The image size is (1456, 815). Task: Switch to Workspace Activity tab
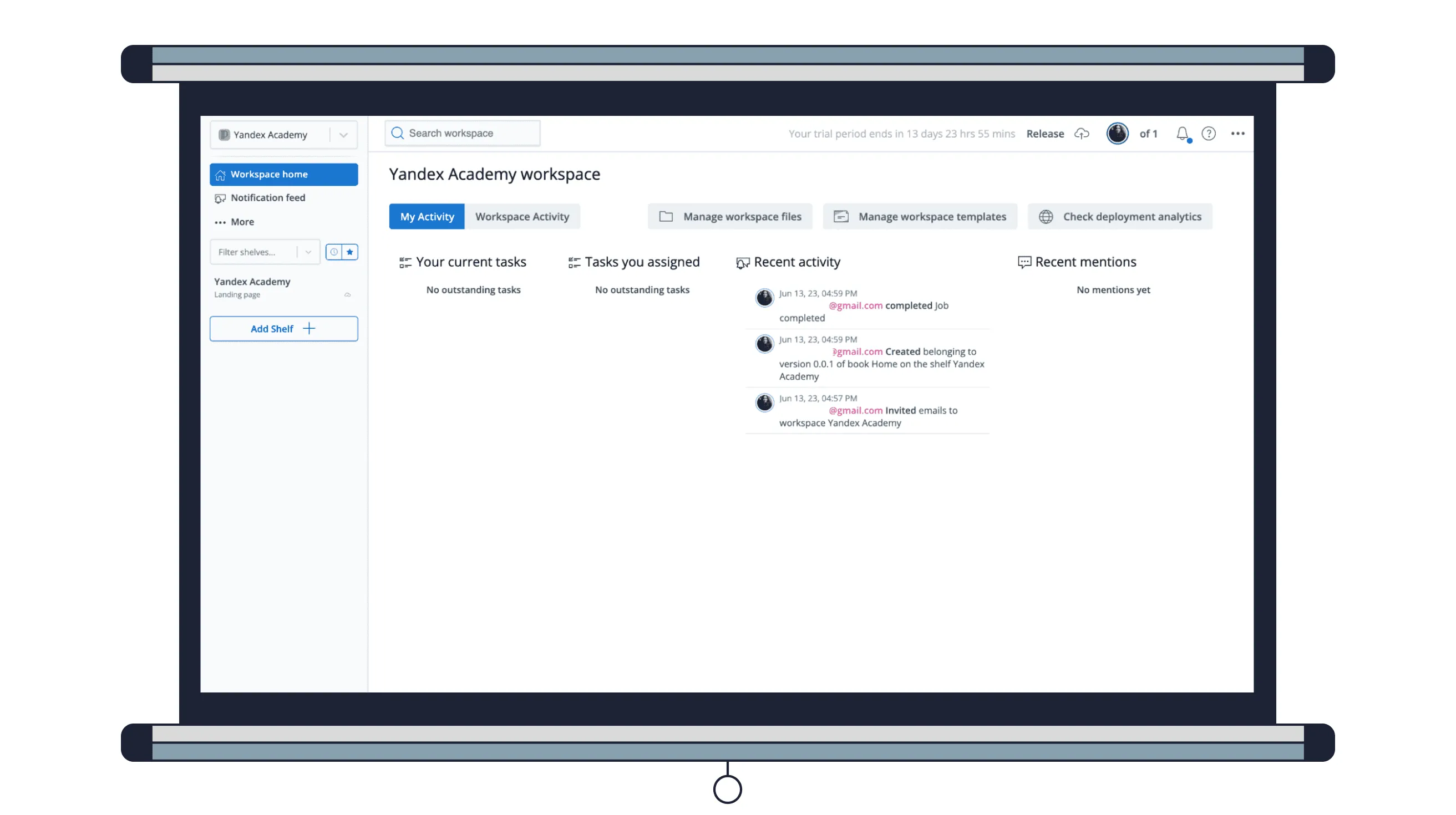[522, 216]
